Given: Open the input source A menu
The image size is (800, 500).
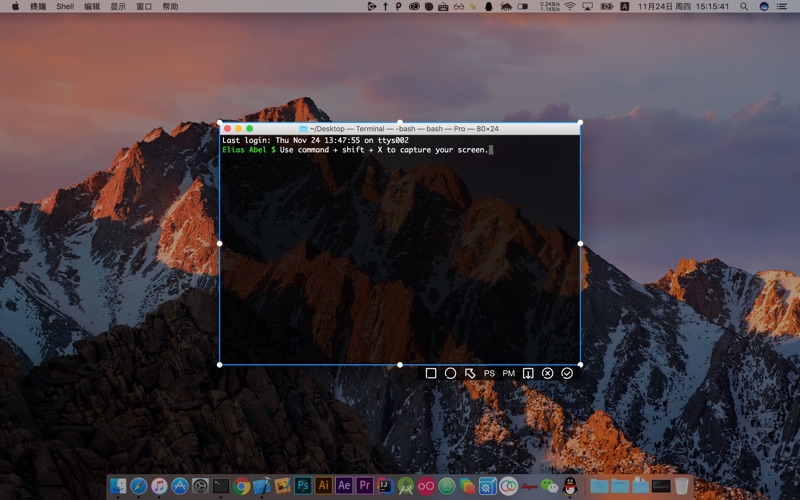Looking at the screenshot, I should pyautogui.click(x=624, y=7).
